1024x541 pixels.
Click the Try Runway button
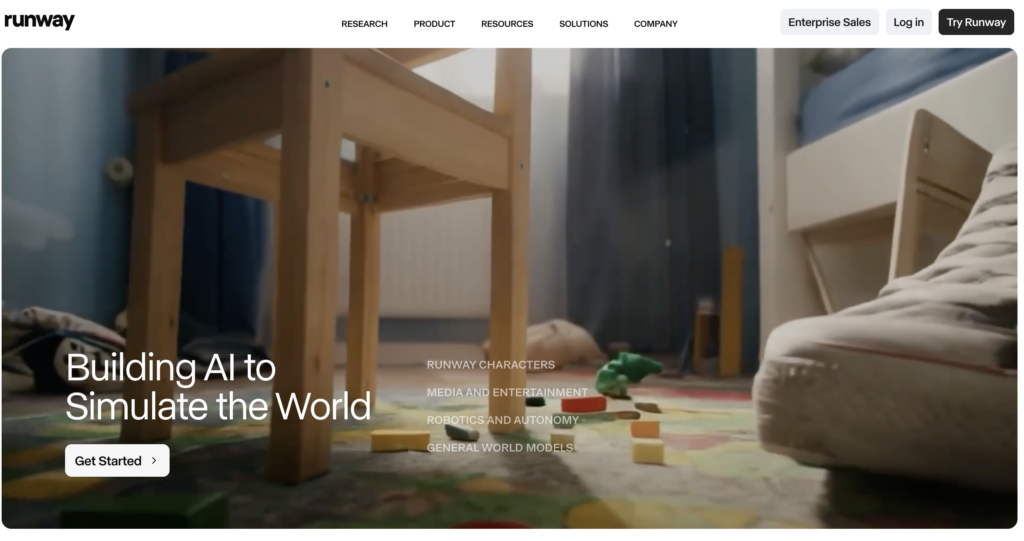(x=976, y=22)
